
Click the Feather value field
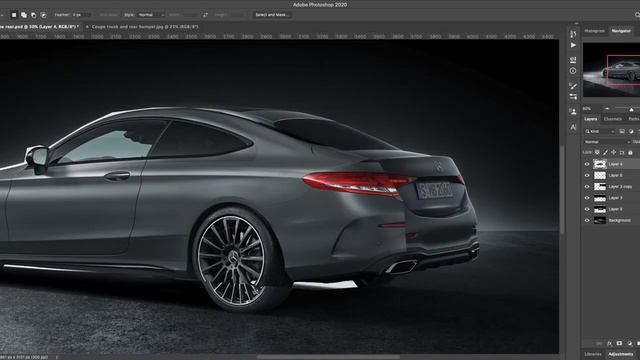(81, 15)
